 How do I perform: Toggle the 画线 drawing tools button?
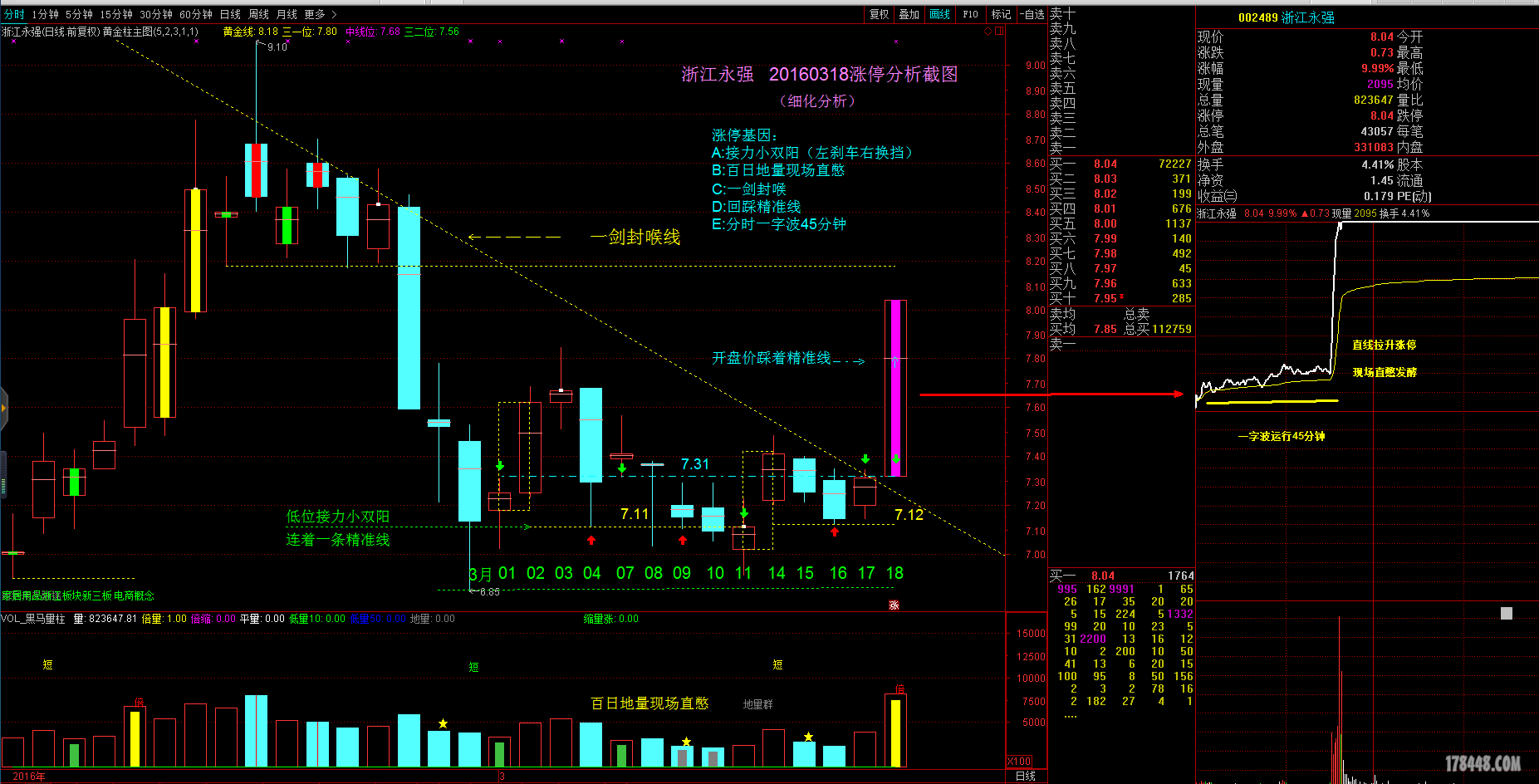[x=940, y=14]
